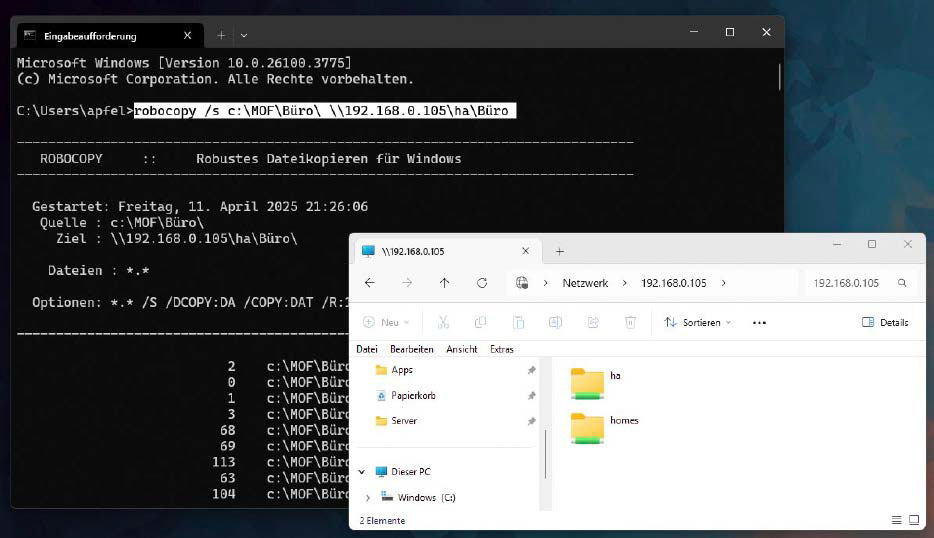Switch Explorer to the details list view
This screenshot has width=934, height=538.
[896, 520]
